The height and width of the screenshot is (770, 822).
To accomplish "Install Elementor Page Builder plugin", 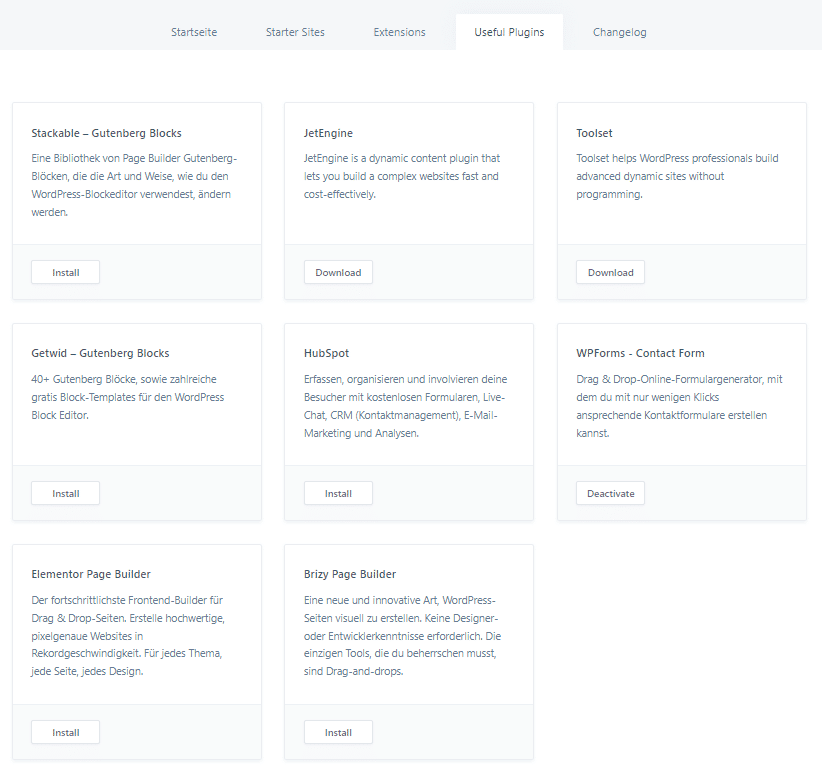I will point(66,732).
